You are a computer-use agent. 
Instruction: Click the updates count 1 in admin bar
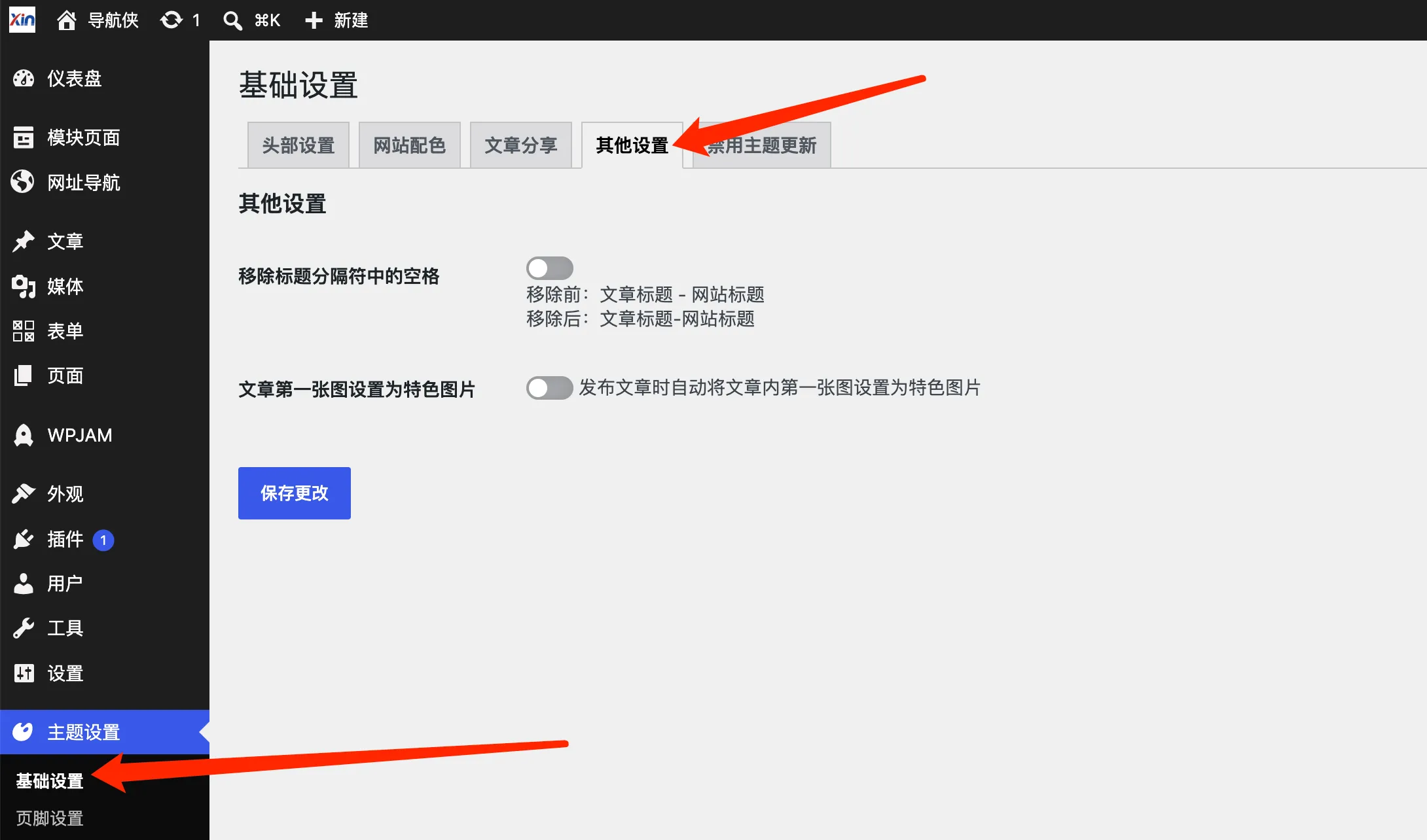pyautogui.click(x=196, y=20)
